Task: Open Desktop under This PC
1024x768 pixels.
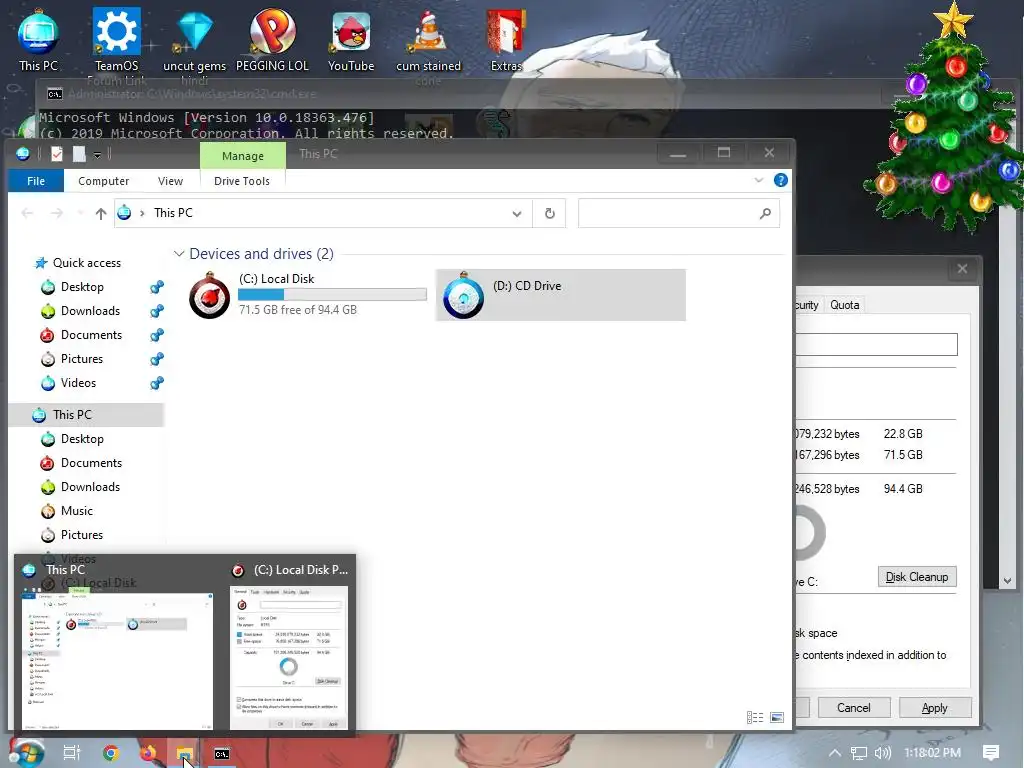Action: click(82, 439)
